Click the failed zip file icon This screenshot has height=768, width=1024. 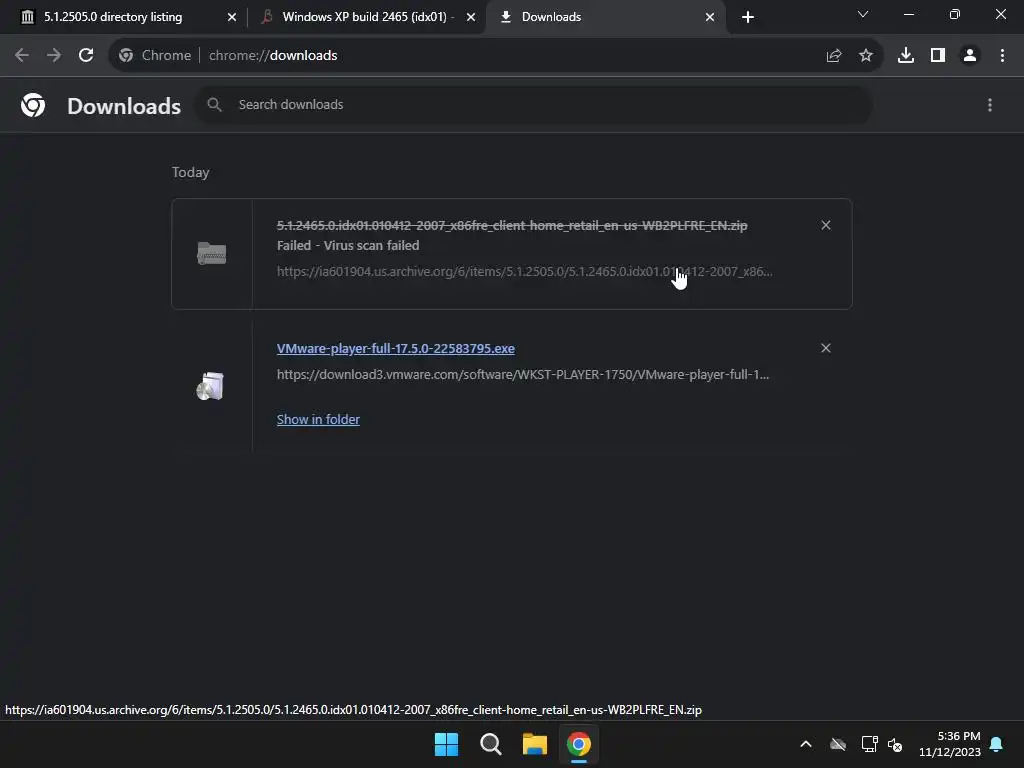pos(212,253)
